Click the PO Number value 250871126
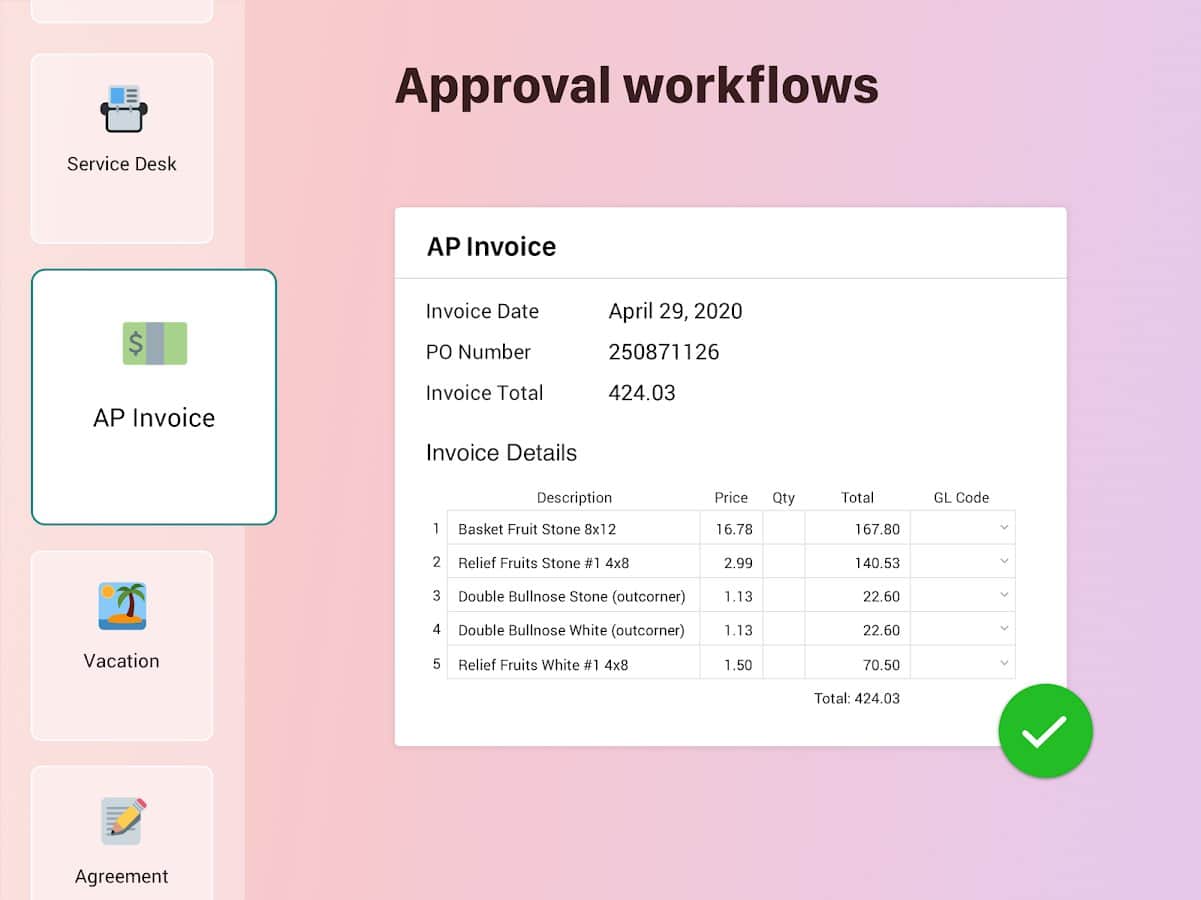 (x=664, y=352)
